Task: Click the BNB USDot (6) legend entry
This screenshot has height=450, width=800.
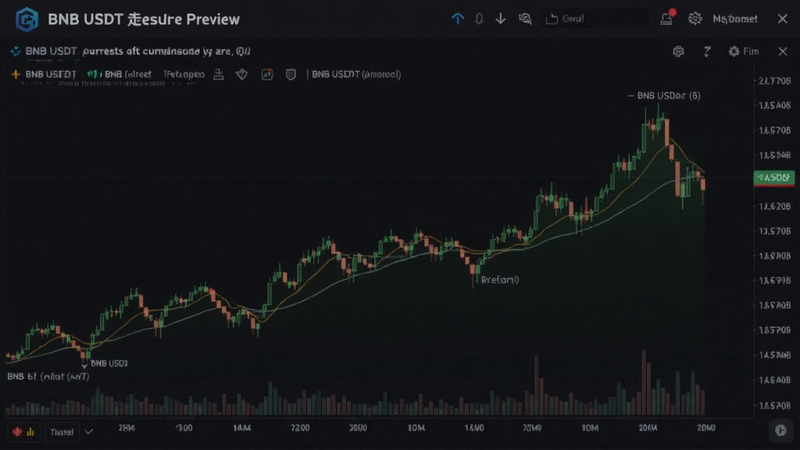Action: pos(664,96)
